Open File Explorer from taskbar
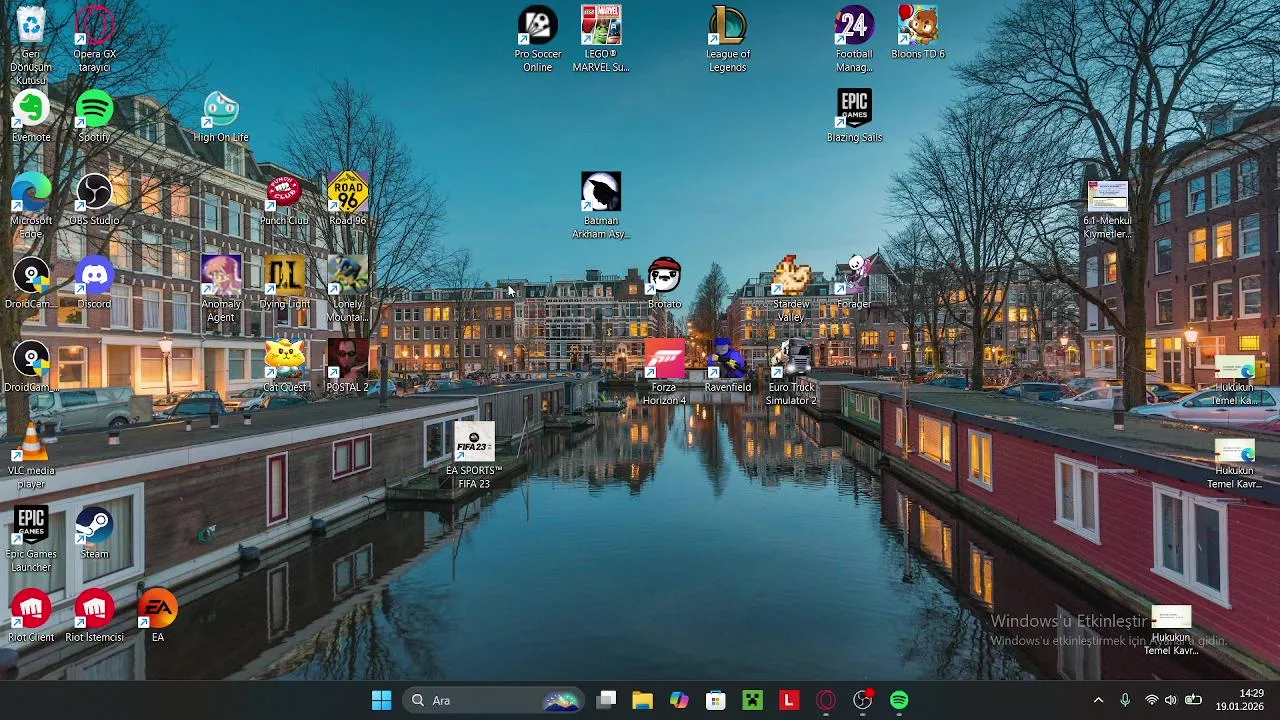1280x720 pixels. (642, 700)
